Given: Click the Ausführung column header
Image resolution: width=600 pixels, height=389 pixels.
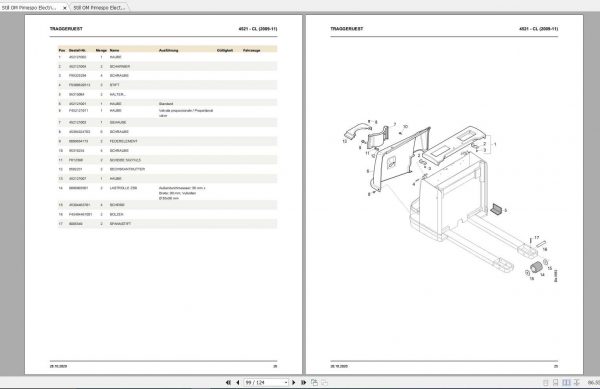Looking at the screenshot, I should click(168, 50).
